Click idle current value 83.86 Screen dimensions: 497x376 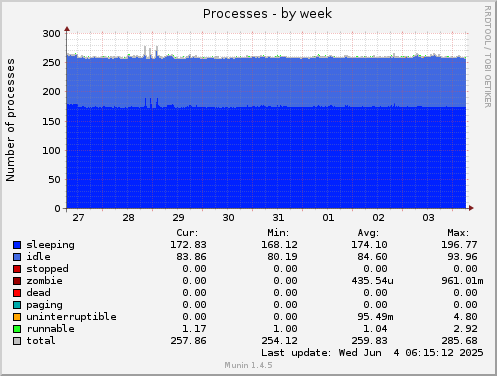click(191, 257)
